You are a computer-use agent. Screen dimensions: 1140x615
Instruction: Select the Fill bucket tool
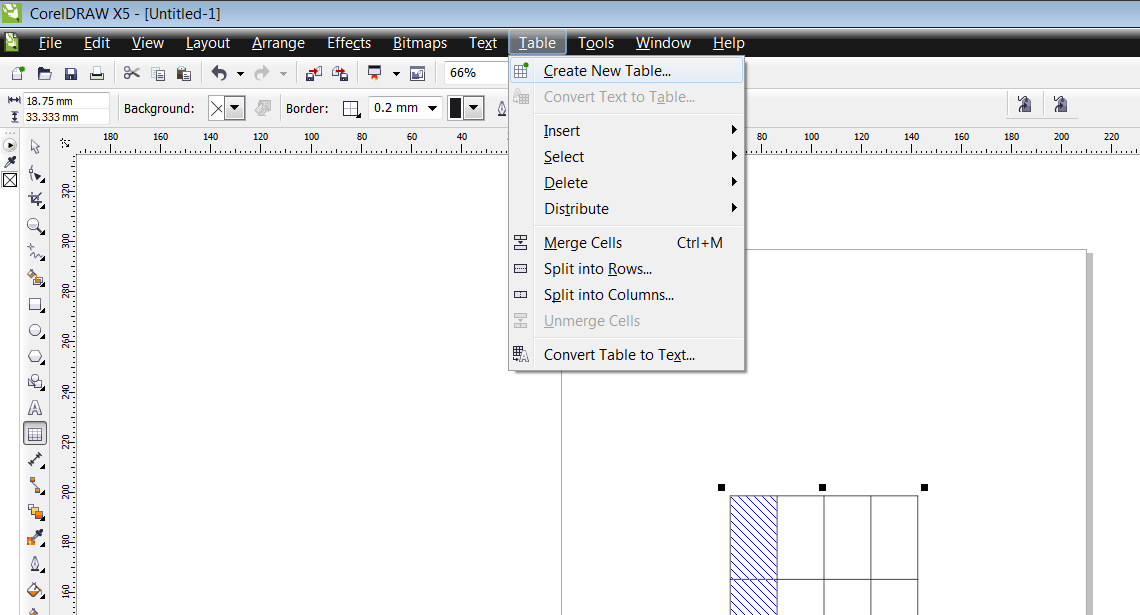click(35, 590)
